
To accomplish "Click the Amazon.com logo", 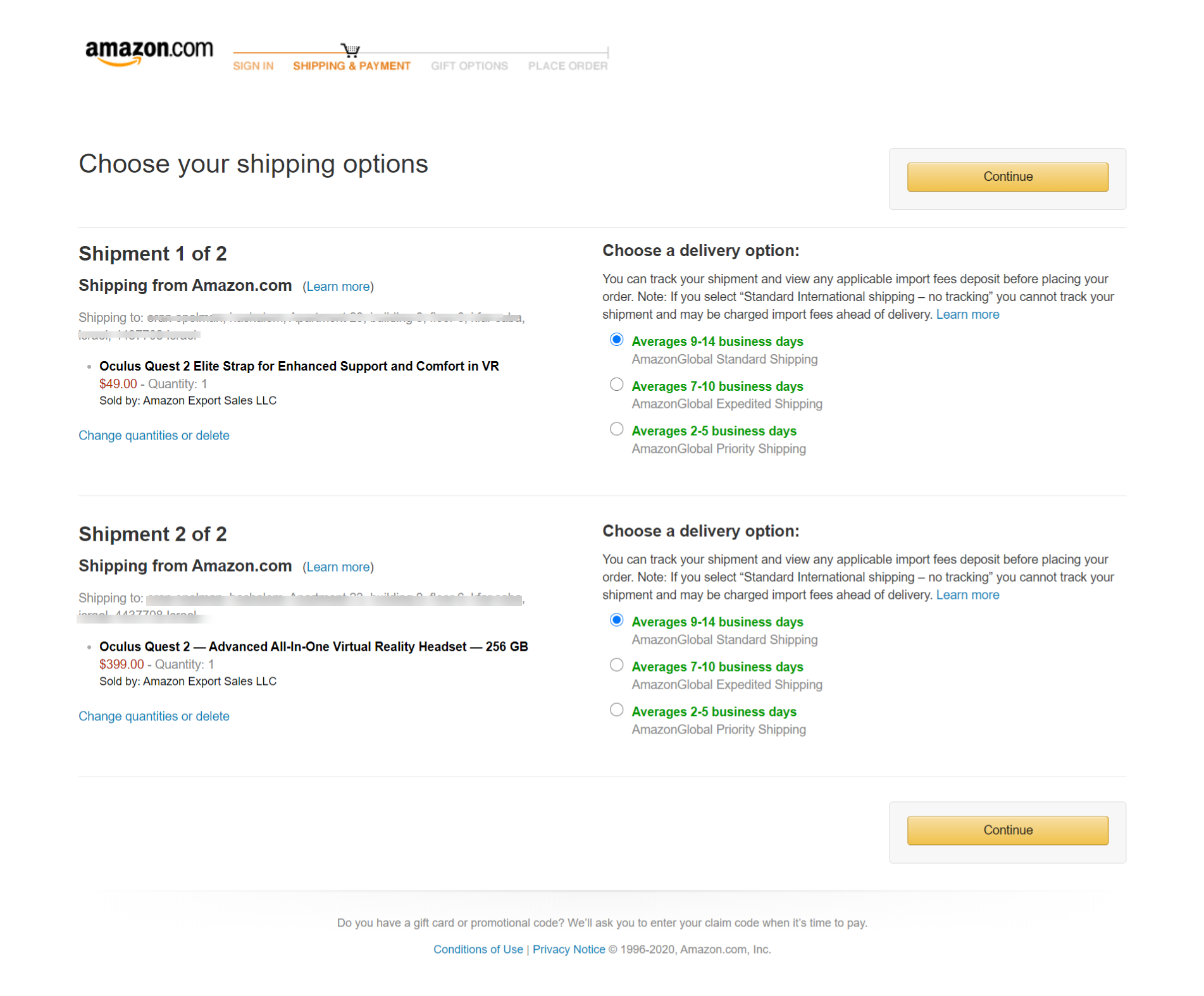I will (149, 51).
